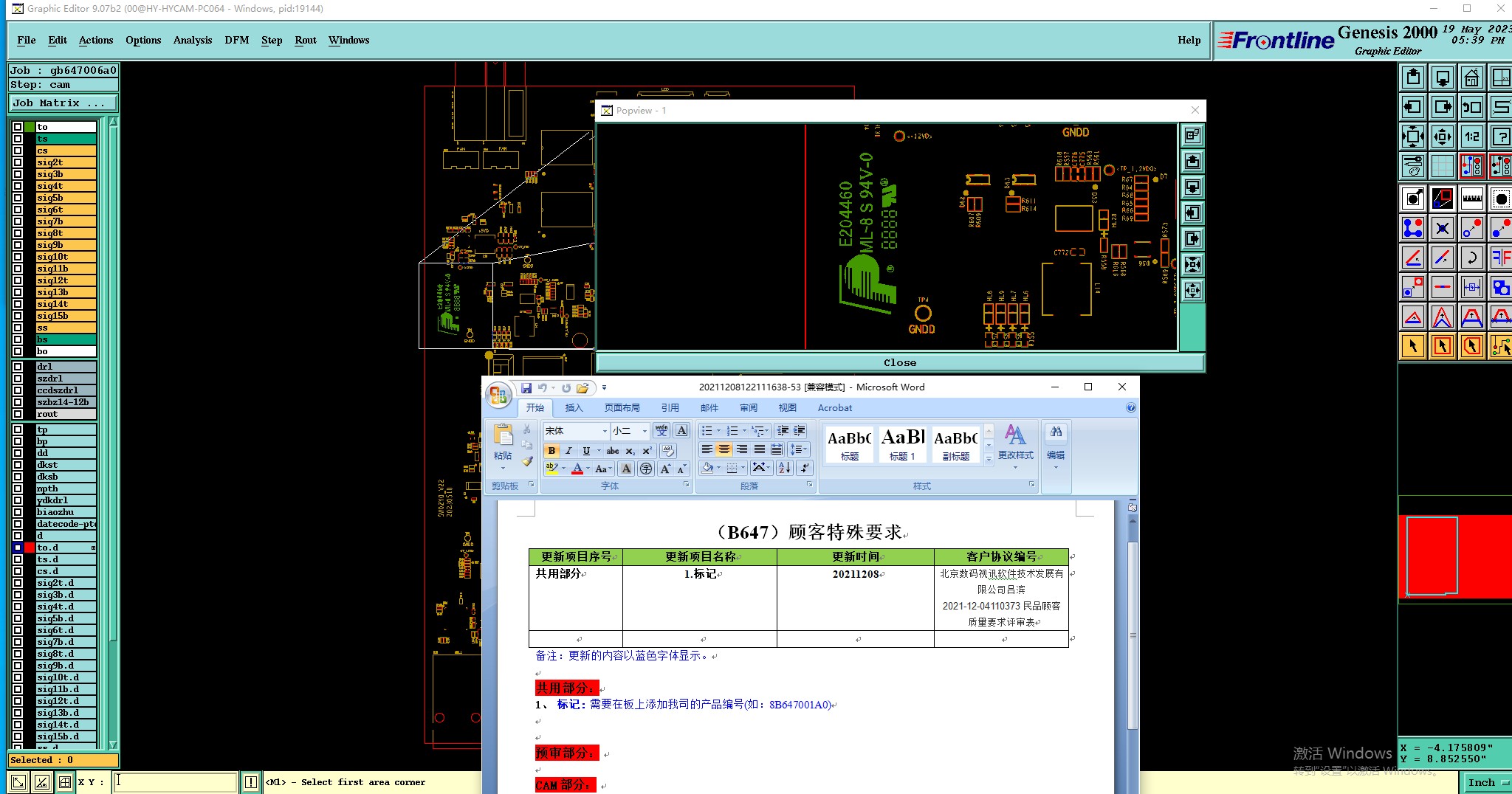The image size is (1512, 794).
Task: Toggle the checkbox for layer sig10t
Action: tap(18, 257)
